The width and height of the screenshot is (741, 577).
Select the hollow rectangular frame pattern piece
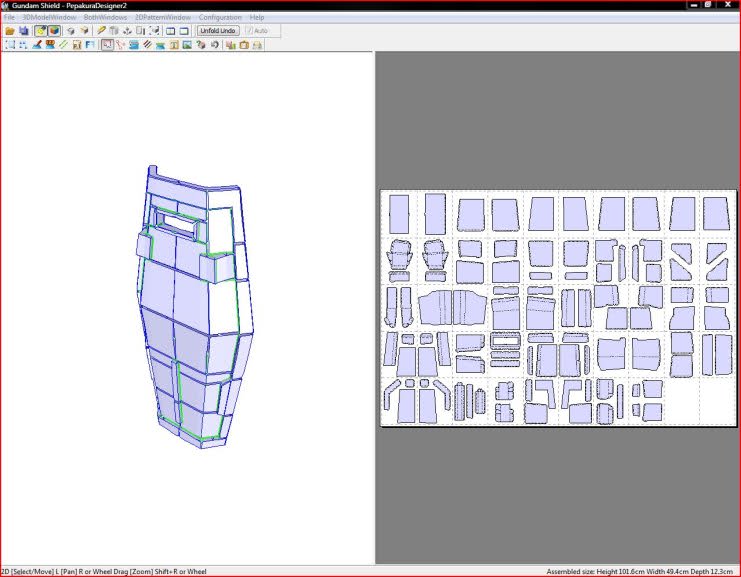(x=505, y=340)
